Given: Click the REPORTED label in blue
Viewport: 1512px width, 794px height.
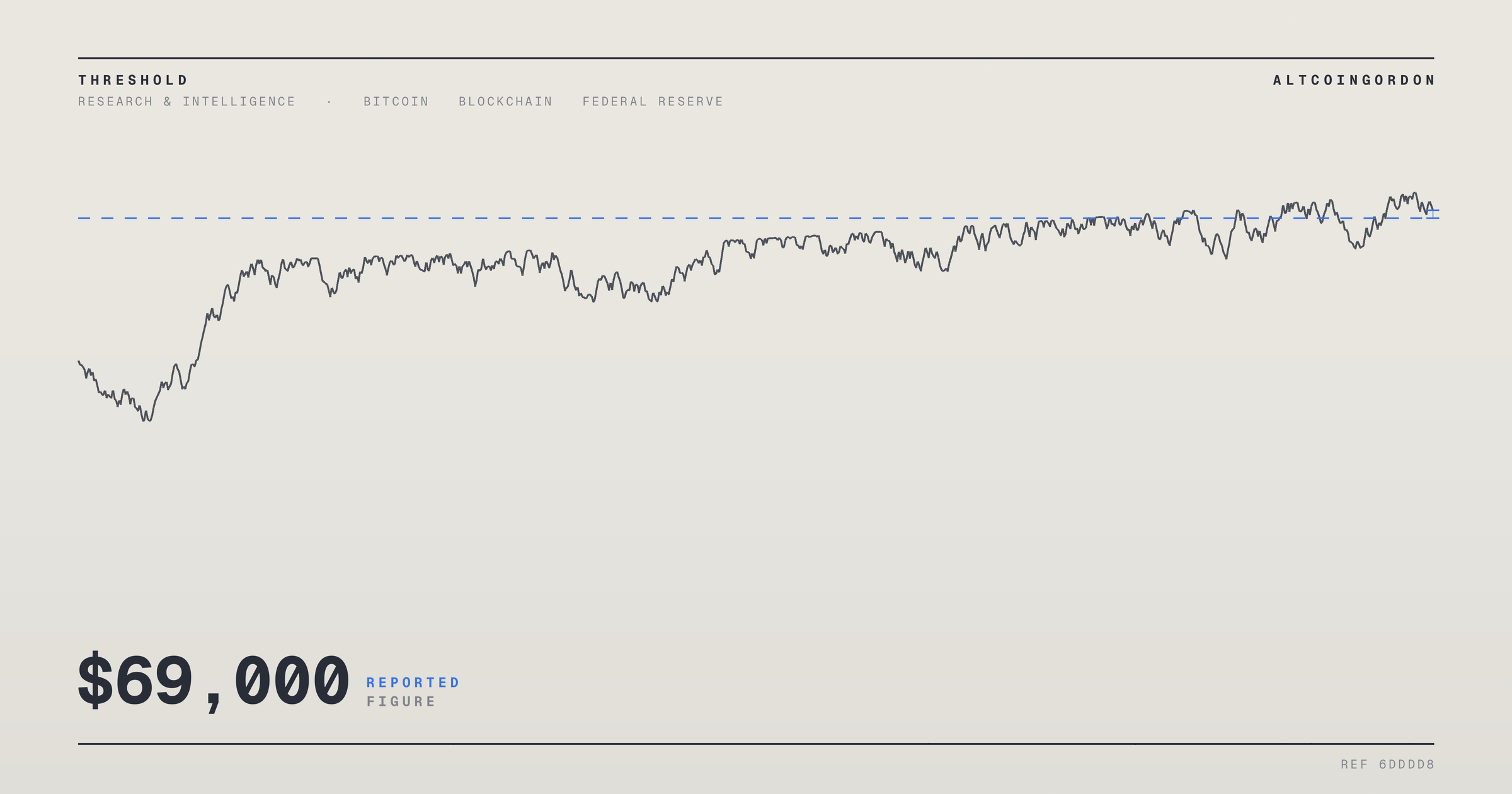Looking at the screenshot, I should pyautogui.click(x=413, y=682).
